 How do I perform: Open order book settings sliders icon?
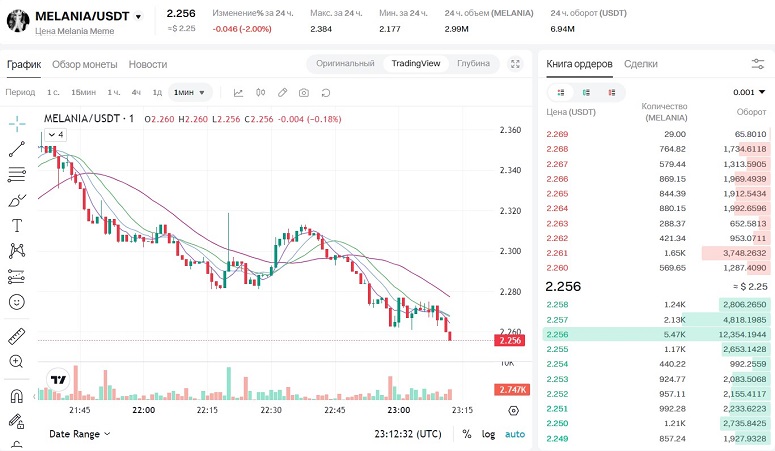[757, 64]
